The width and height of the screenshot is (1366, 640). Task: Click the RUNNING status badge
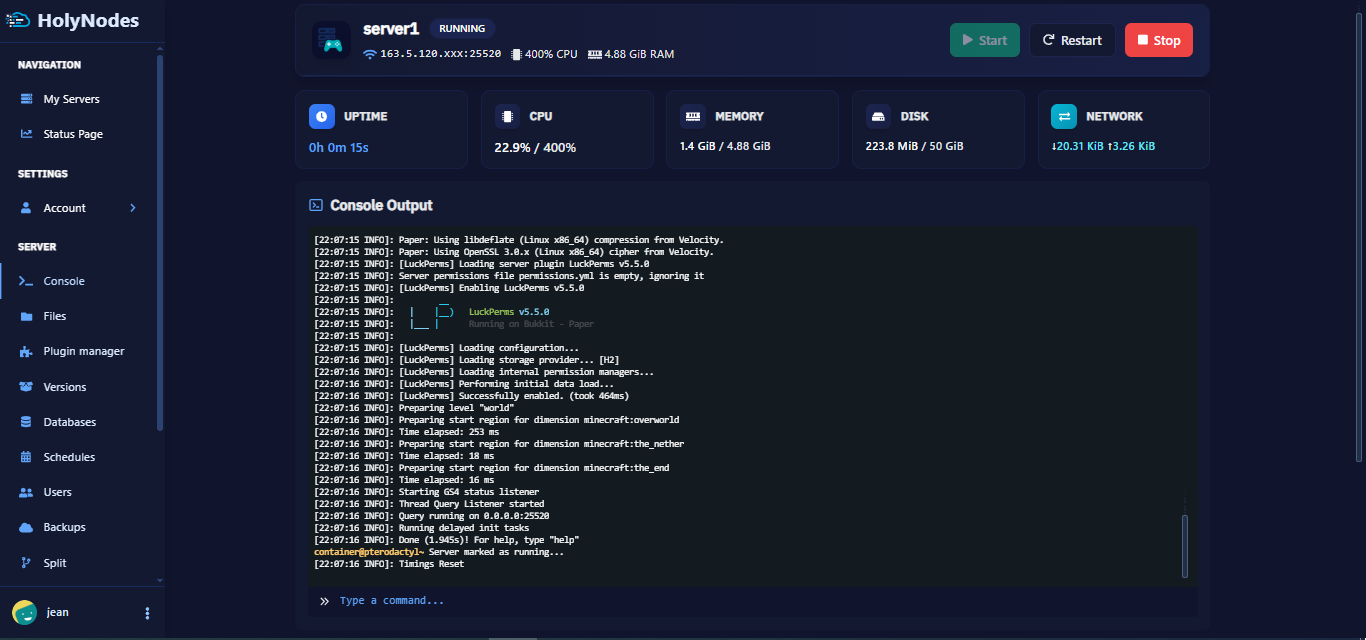coord(462,29)
